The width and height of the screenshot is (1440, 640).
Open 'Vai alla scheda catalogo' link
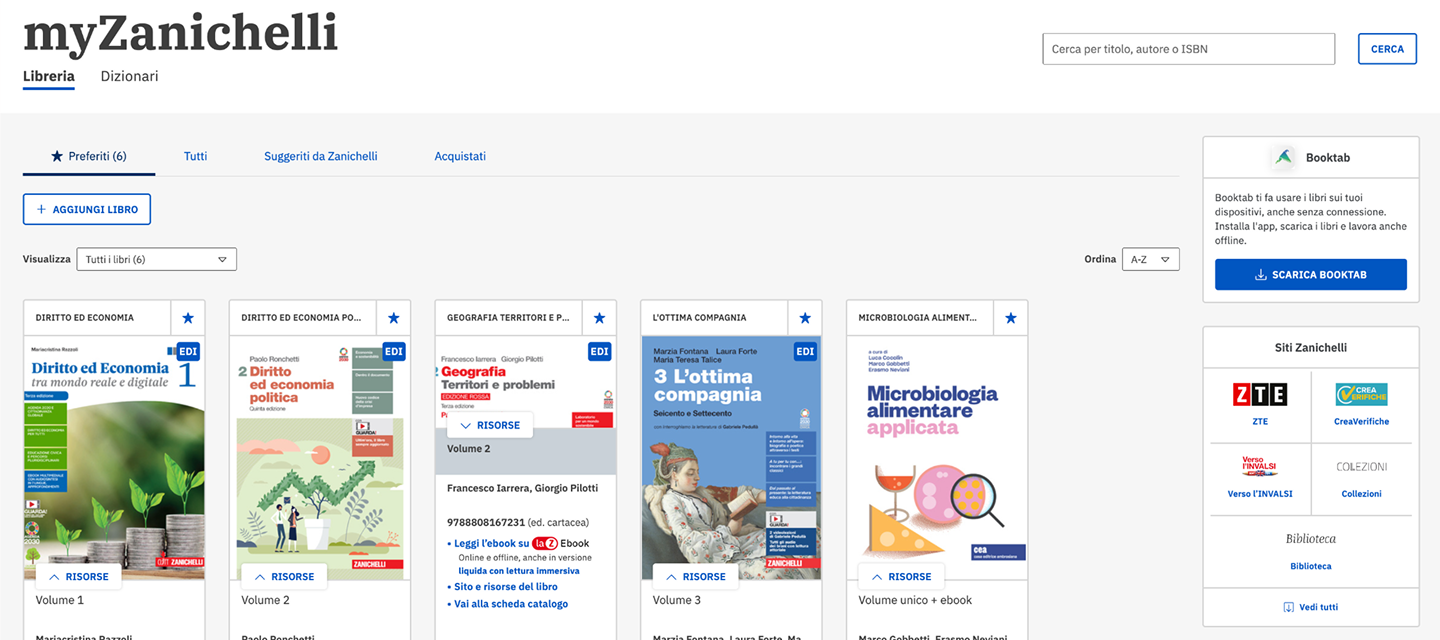(x=511, y=604)
